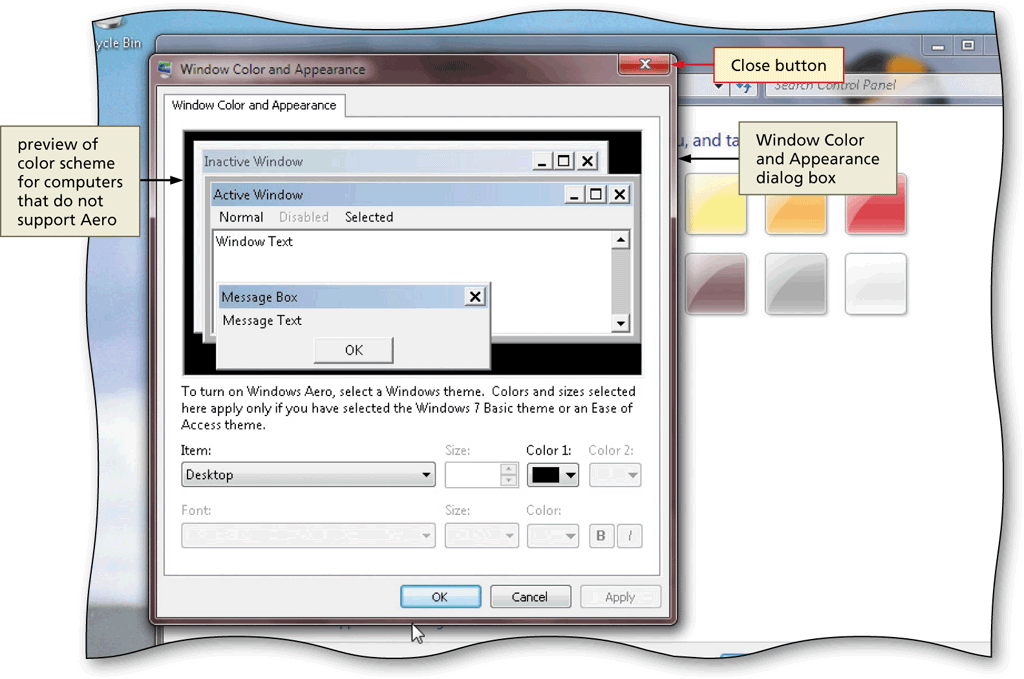Image resolution: width=1024 pixels, height=679 pixels.
Task: Open the Font Size dropdown
Action: (481, 535)
